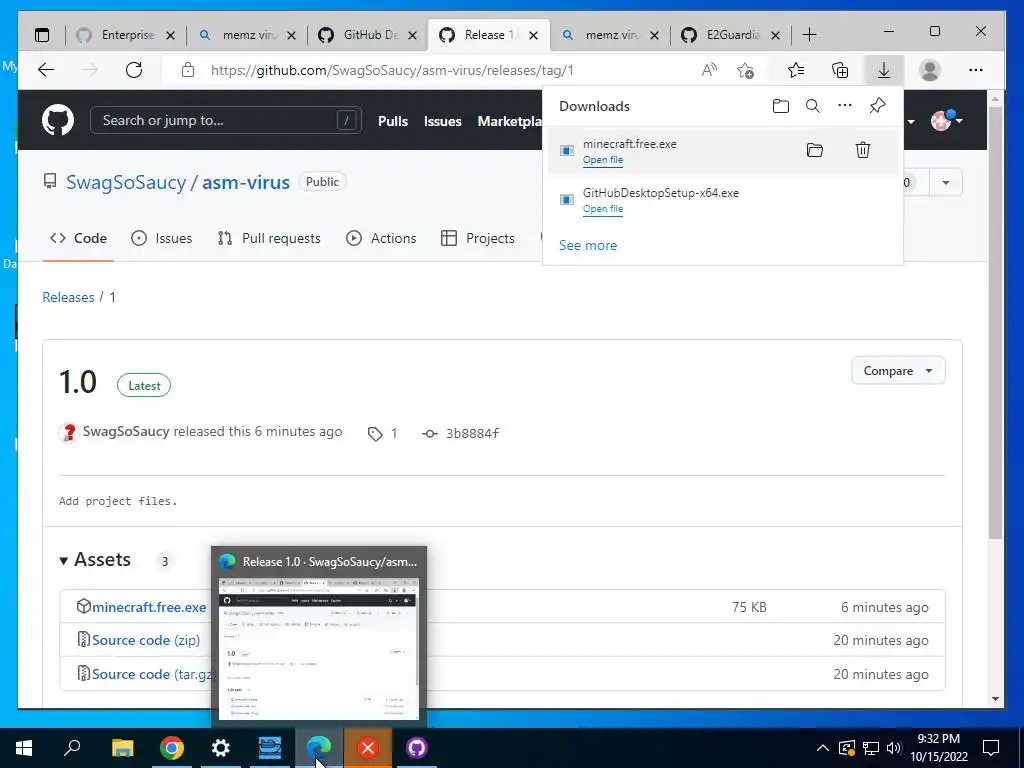The width and height of the screenshot is (1024, 768).
Task: Reload the current GitHub page
Action: 134,70
